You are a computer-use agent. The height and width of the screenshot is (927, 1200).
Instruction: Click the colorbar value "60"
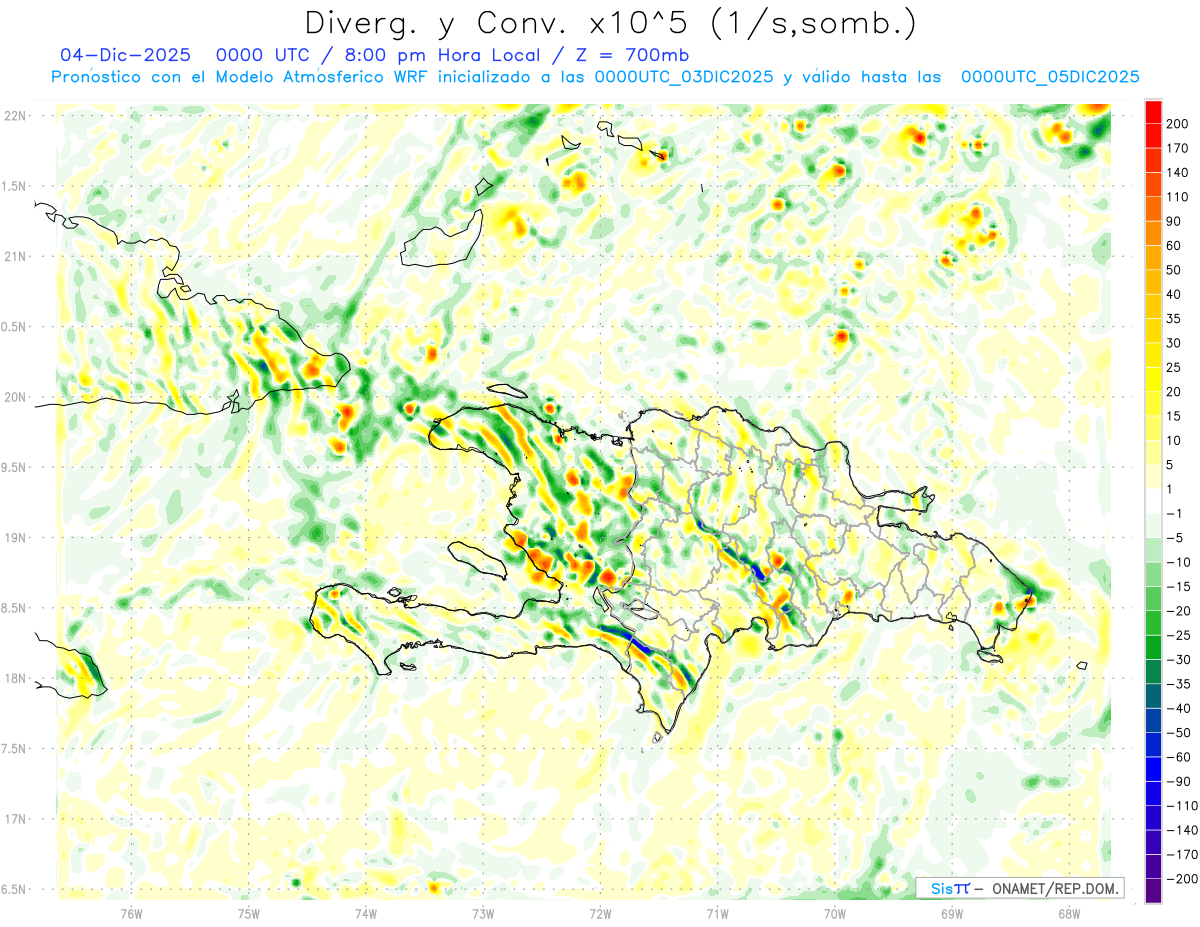pos(1175,246)
